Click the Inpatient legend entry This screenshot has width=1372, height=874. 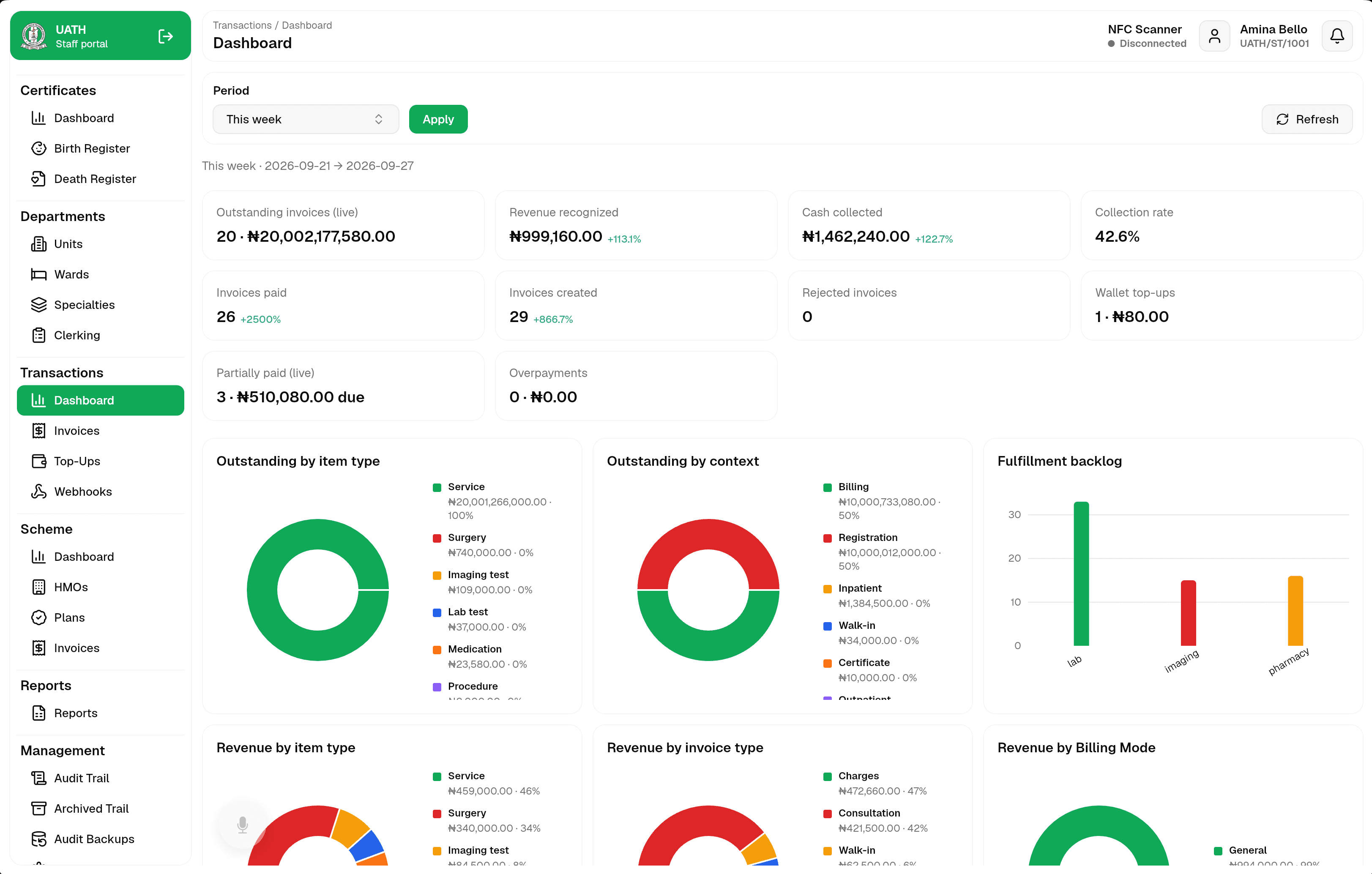(877, 595)
